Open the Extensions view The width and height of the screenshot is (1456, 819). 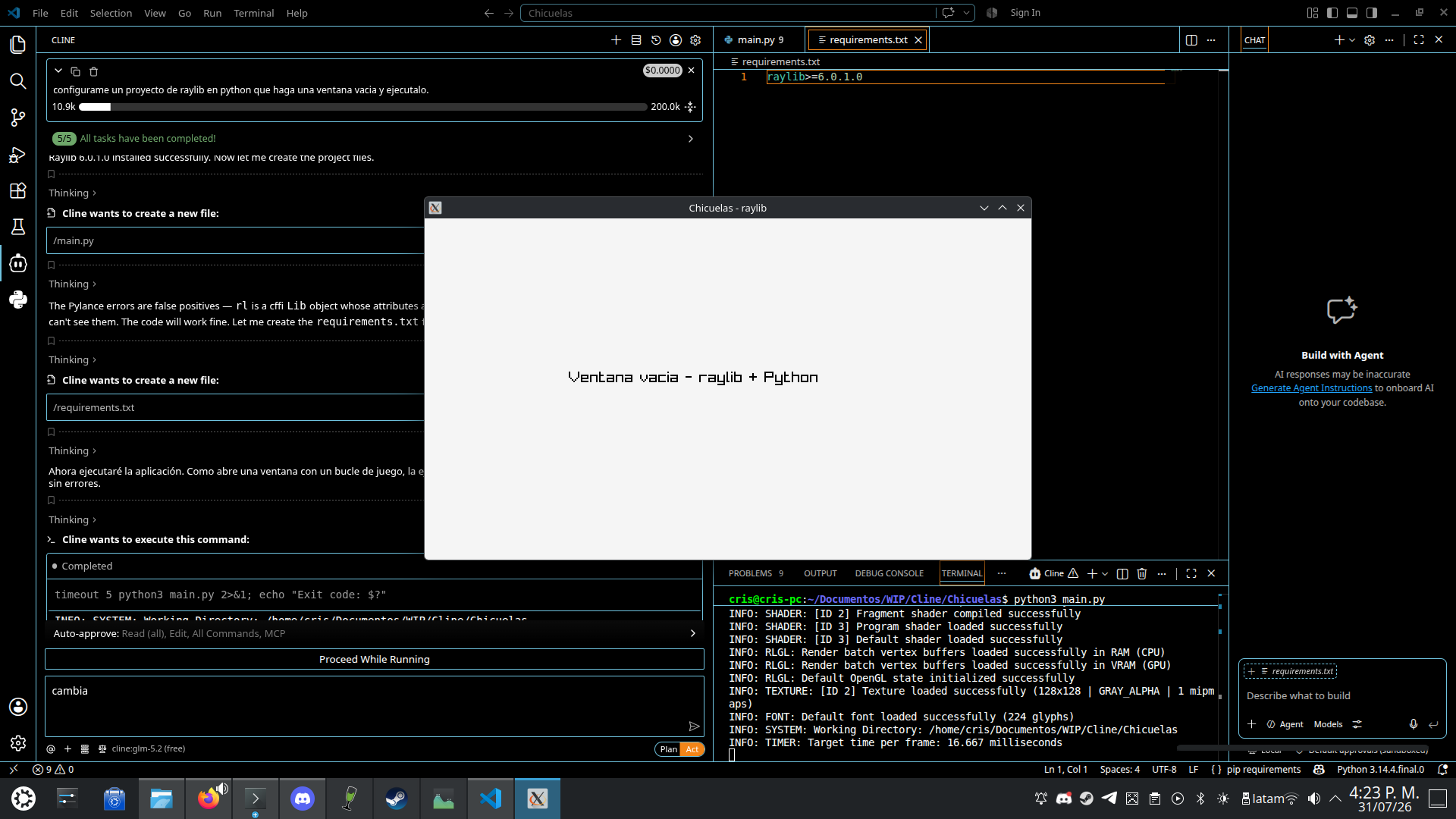(18, 190)
